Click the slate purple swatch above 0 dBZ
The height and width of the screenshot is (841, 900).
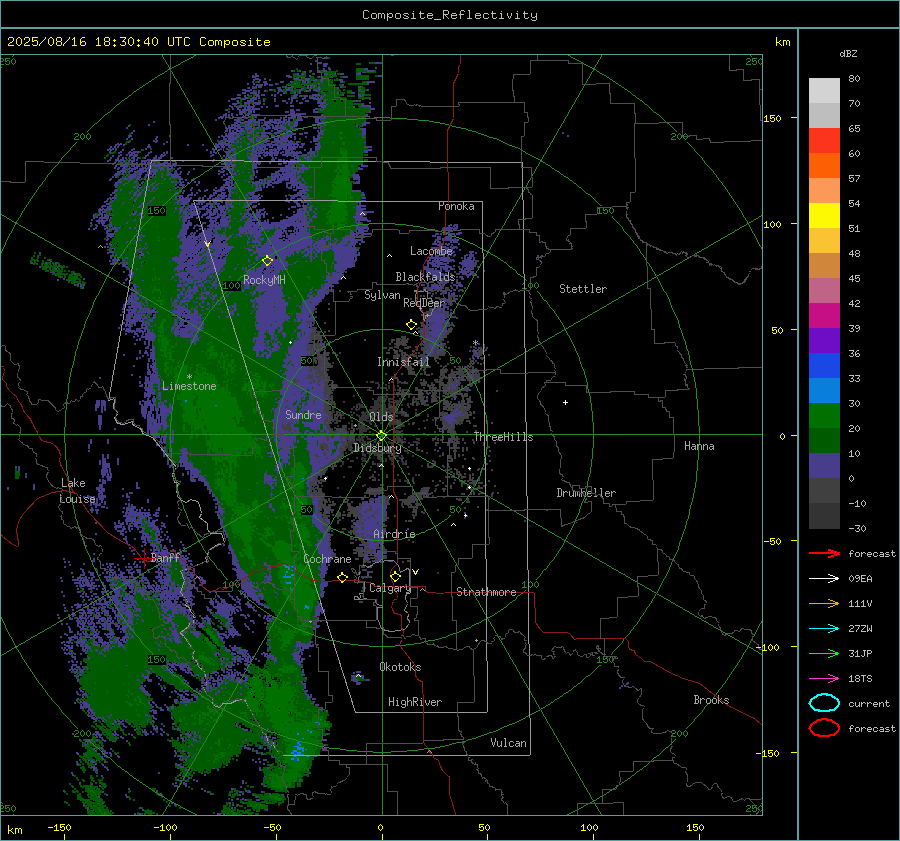point(824,466)
